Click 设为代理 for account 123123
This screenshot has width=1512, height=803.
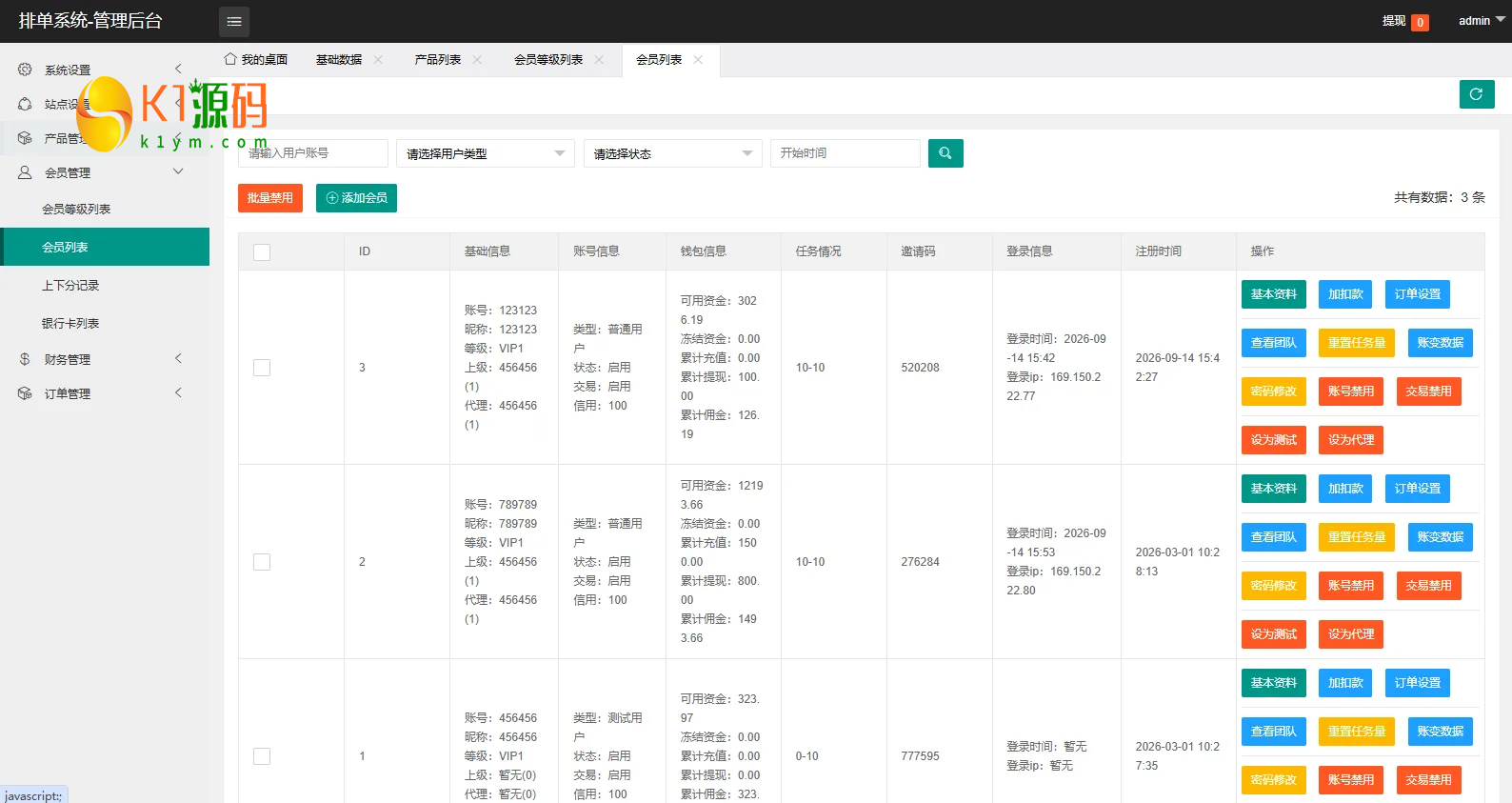[1351, 440]
